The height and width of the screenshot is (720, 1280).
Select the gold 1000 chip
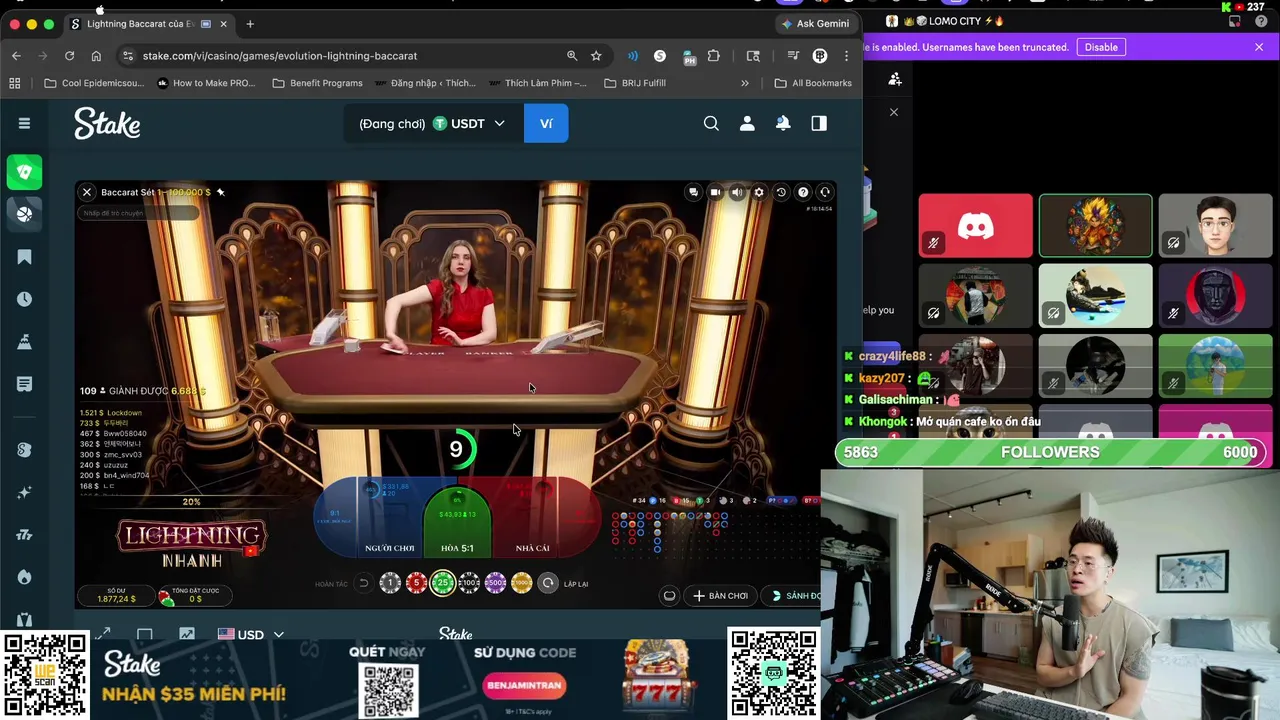coord(521,583)
